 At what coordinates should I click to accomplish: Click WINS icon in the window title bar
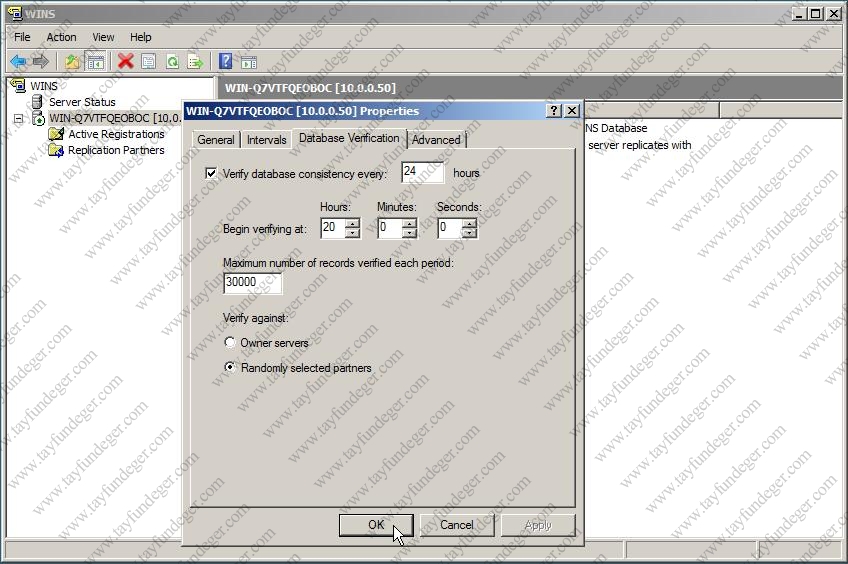click(15, 13)
